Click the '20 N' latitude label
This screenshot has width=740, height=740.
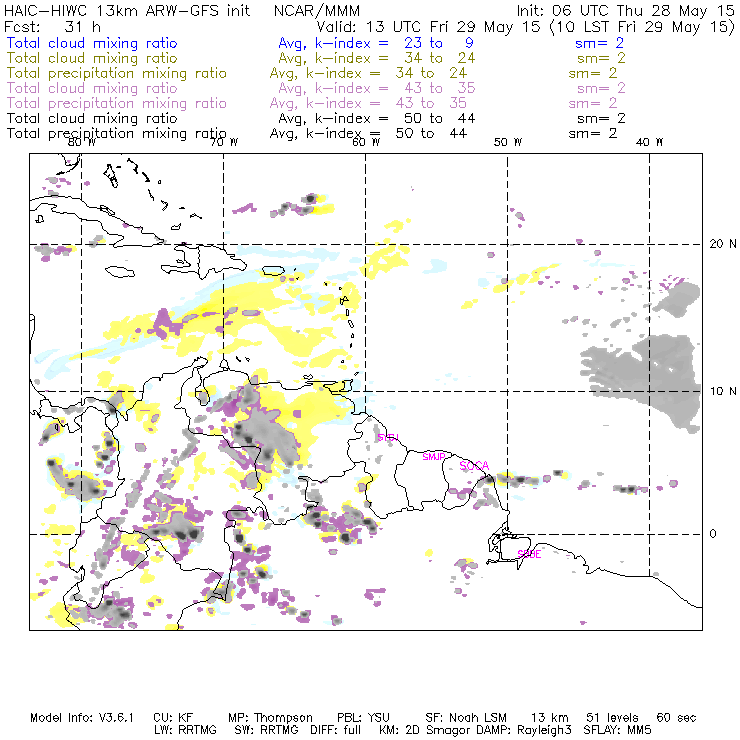pyautogui.click(x=723, y=244)
